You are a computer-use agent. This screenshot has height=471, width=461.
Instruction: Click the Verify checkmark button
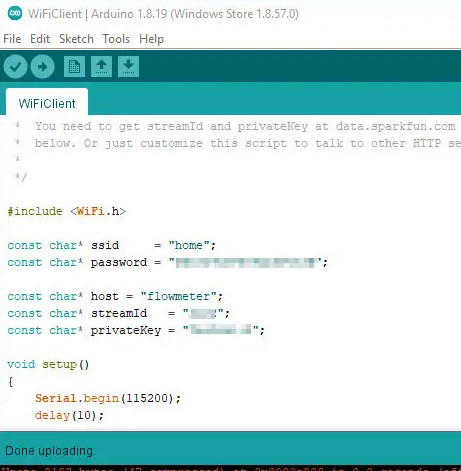click(x=15, y=67)
